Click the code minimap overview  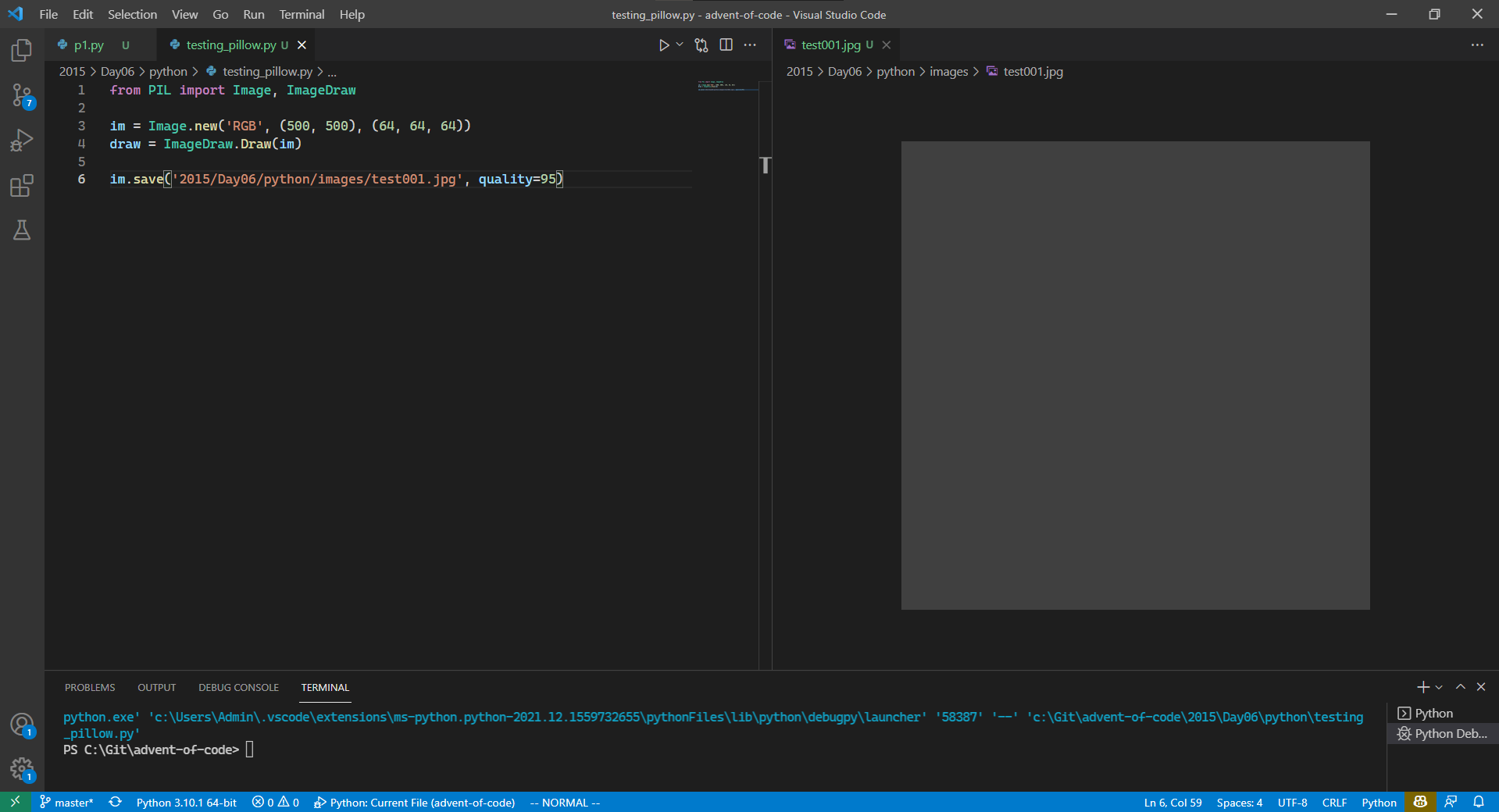tap(726, 86)
